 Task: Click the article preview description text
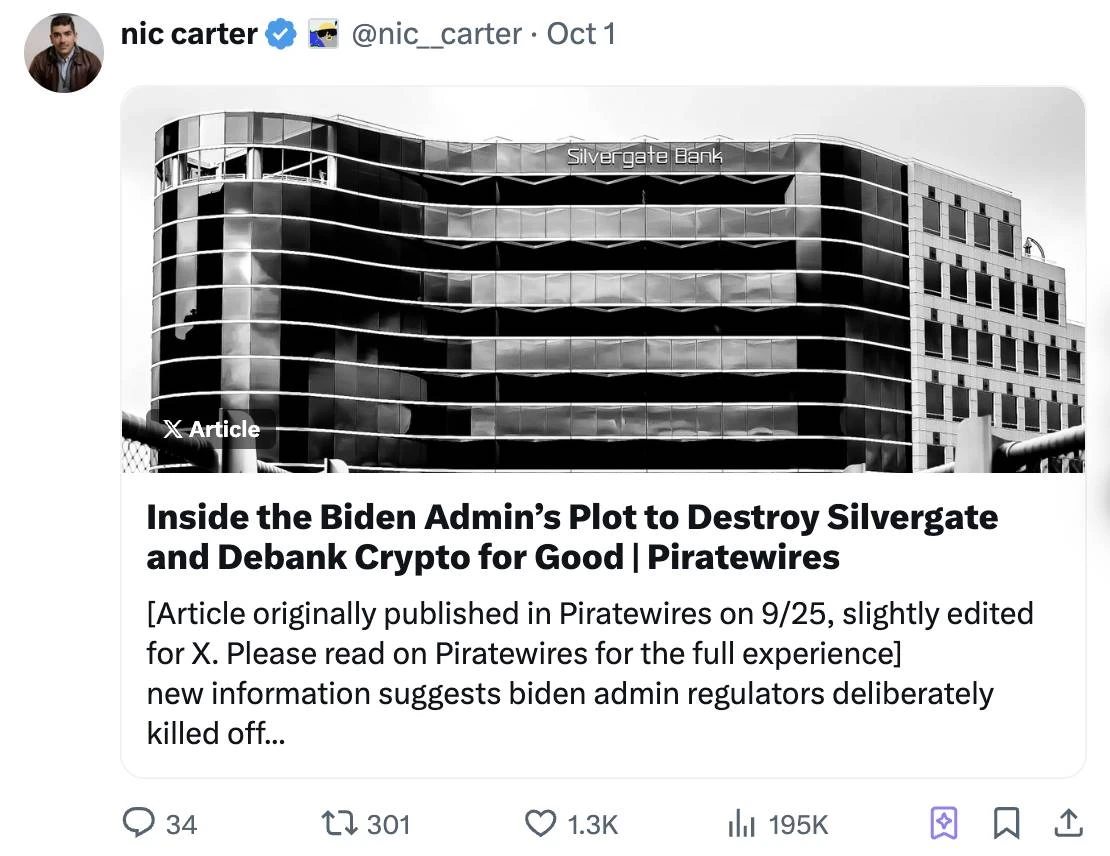[x=589, y=673]
